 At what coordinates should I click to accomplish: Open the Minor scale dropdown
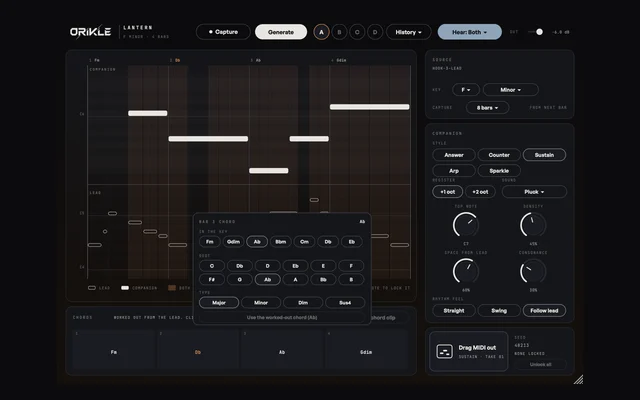[x=511, y=90]
